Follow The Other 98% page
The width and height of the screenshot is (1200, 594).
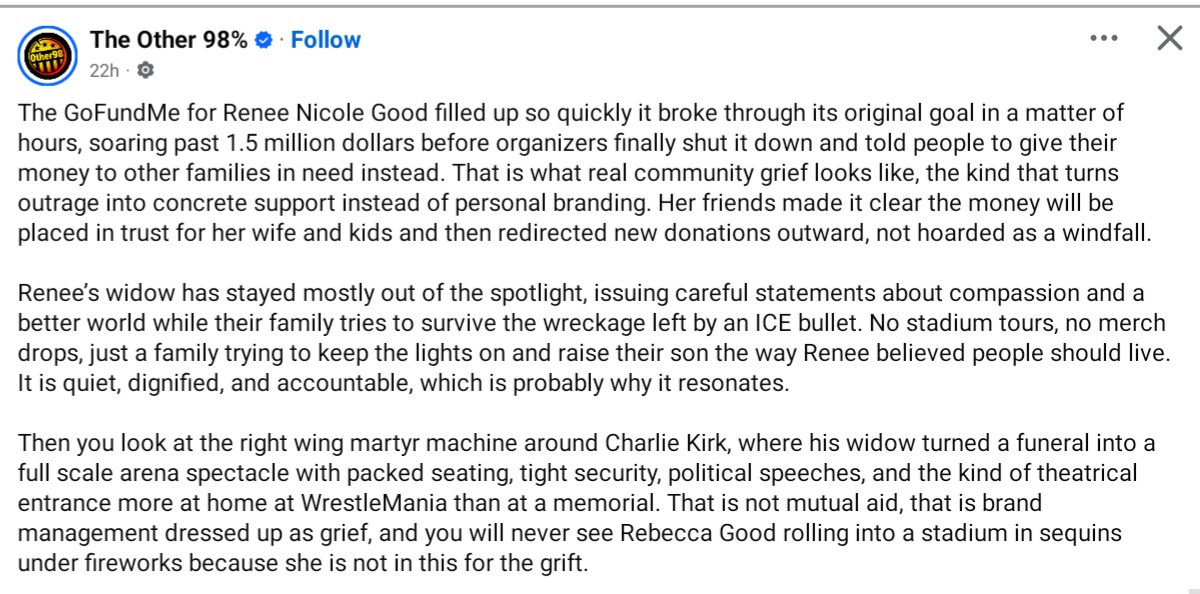click(x=325, y=40)
